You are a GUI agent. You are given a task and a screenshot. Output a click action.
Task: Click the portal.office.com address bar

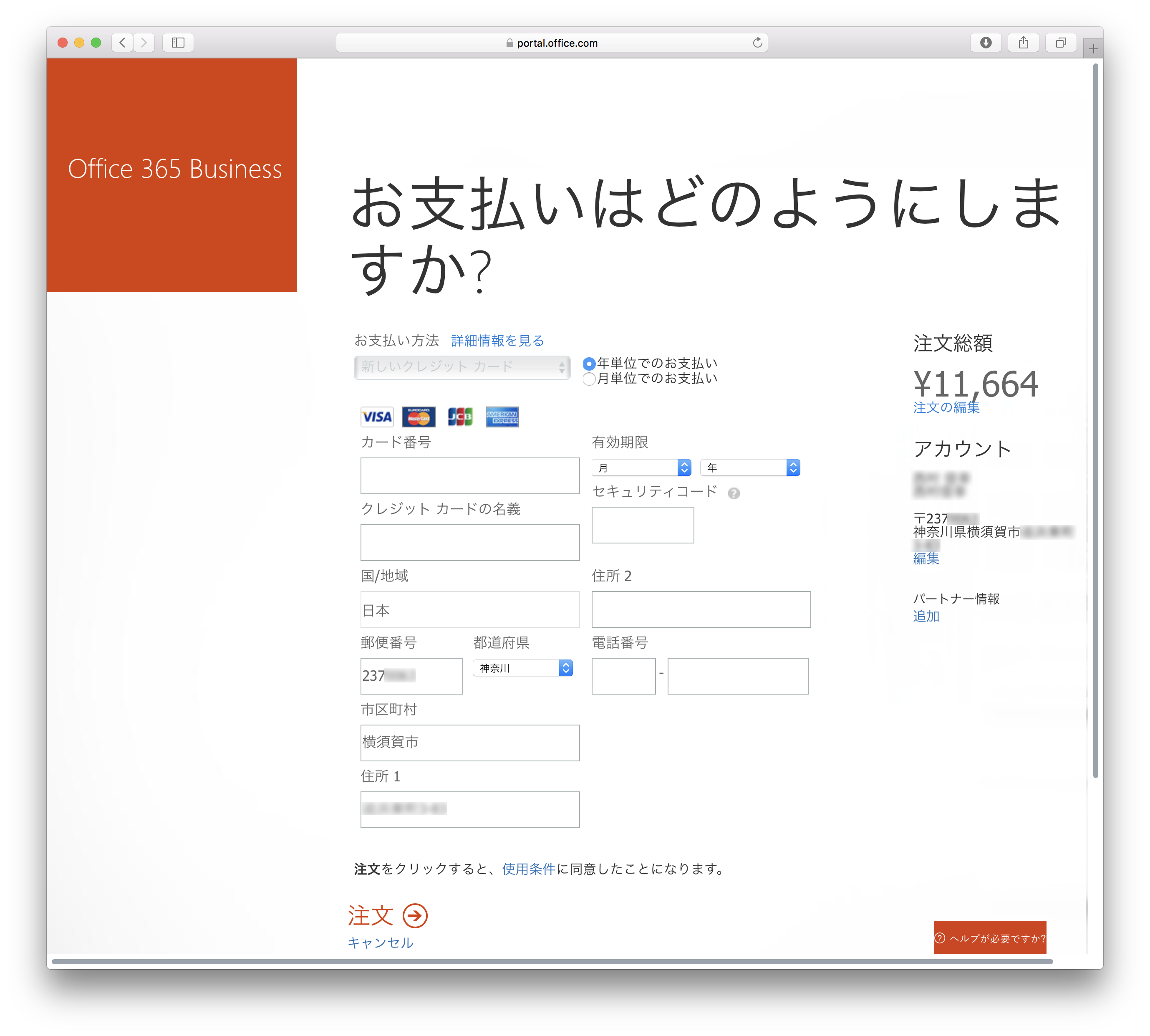coord(551,43)
